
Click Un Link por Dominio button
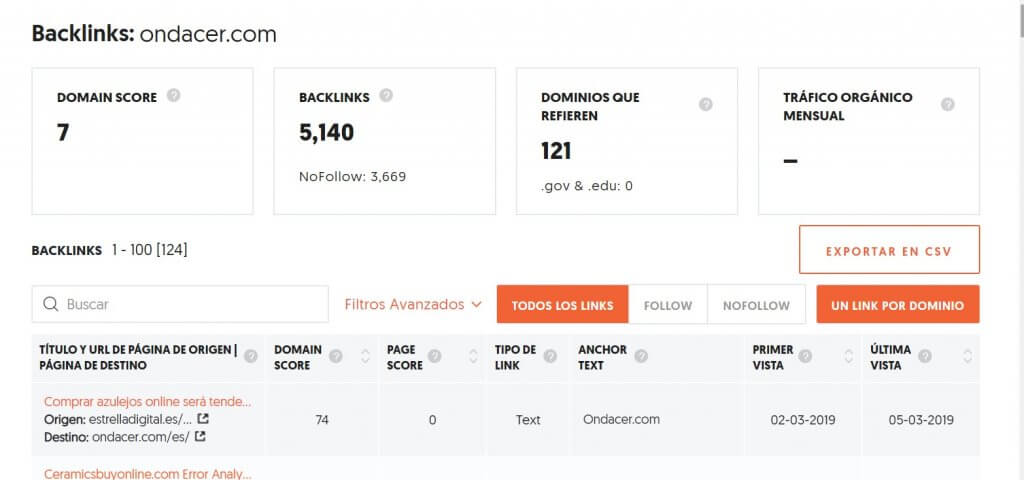click(897, 305)
